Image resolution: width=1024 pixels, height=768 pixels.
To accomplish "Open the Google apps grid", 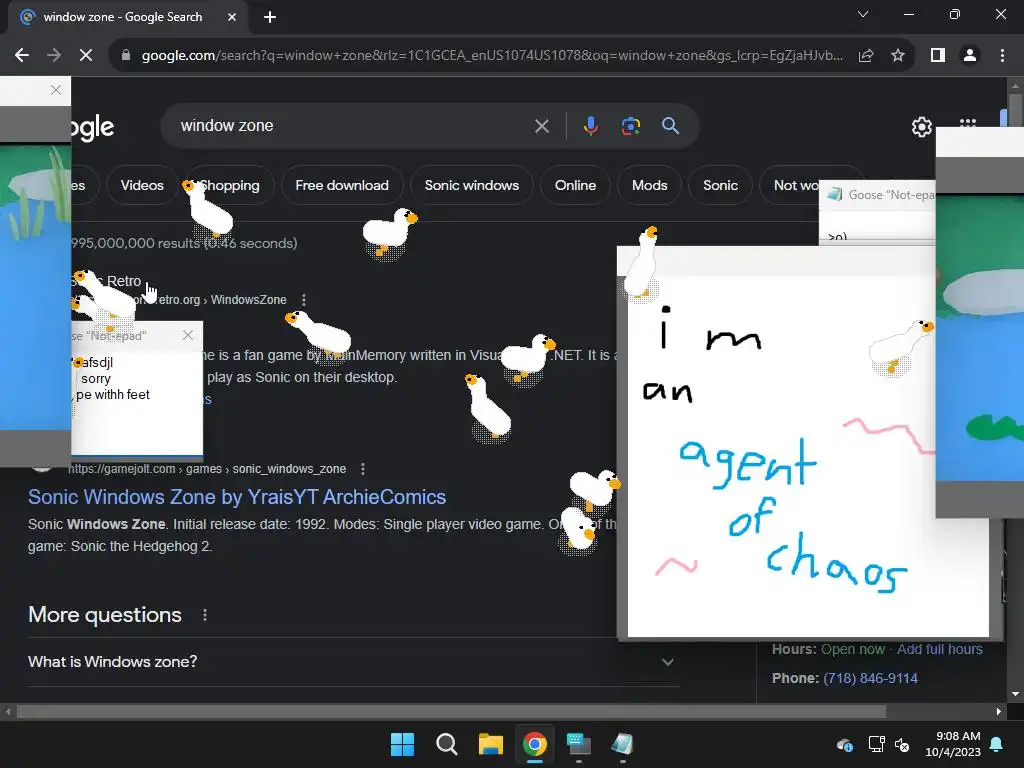I will pos(967,124).
